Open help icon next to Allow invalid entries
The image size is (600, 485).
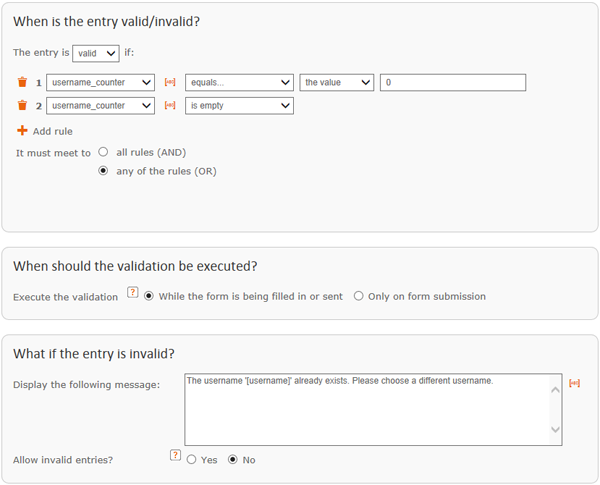tap(175, 455)
